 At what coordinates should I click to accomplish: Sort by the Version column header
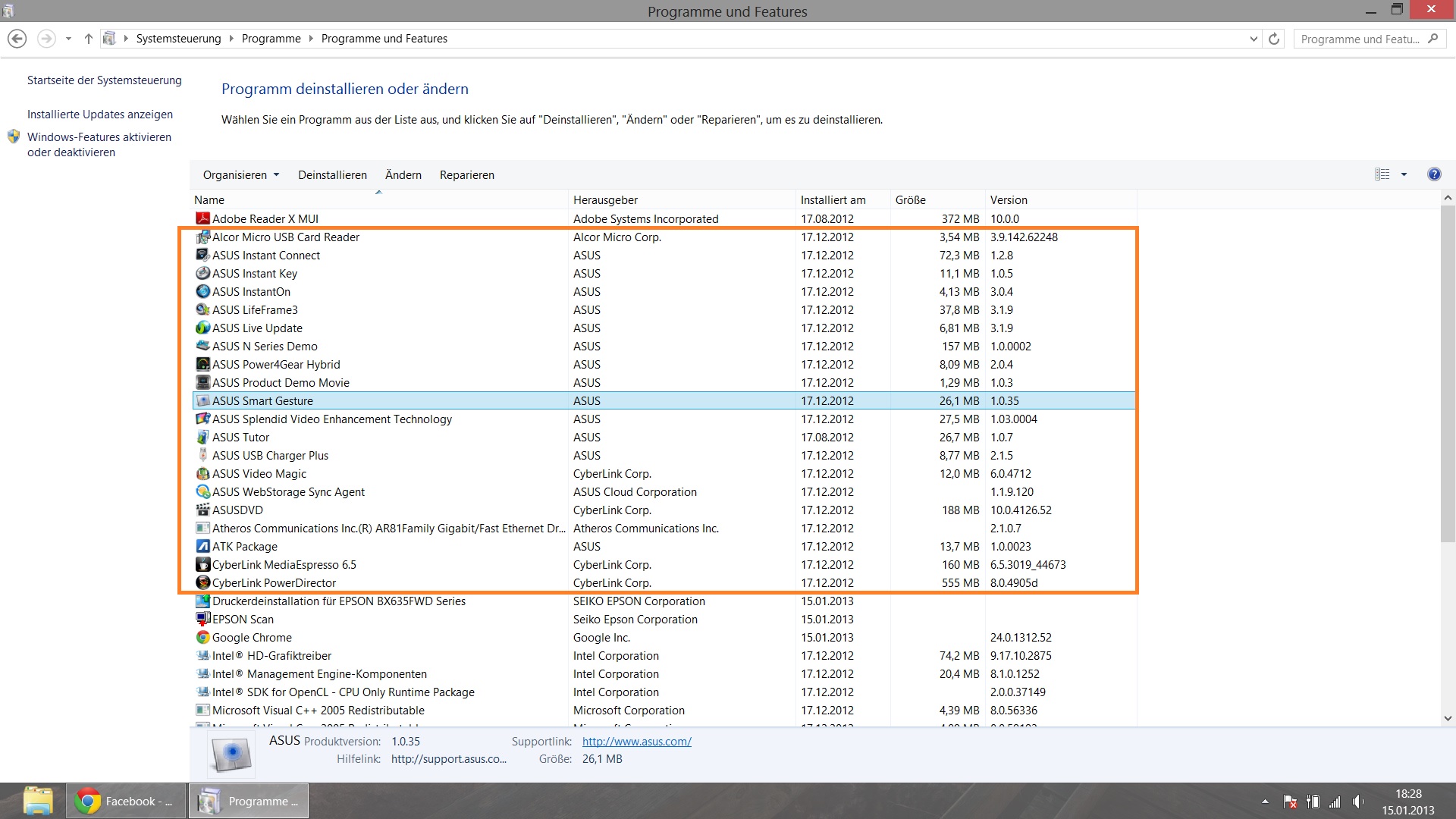(1062, 200)
